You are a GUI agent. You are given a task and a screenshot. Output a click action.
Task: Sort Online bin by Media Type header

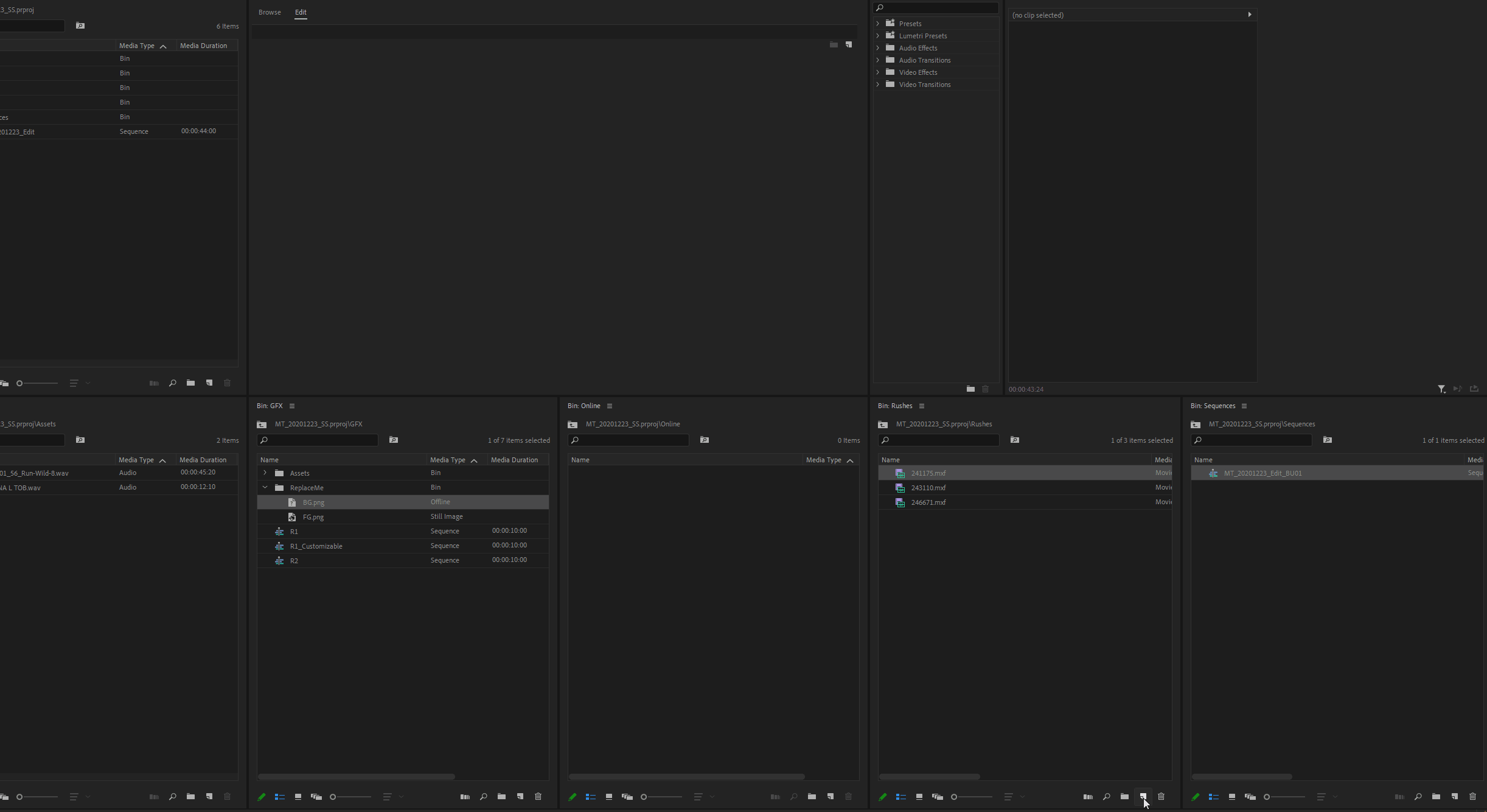[824, 460]
